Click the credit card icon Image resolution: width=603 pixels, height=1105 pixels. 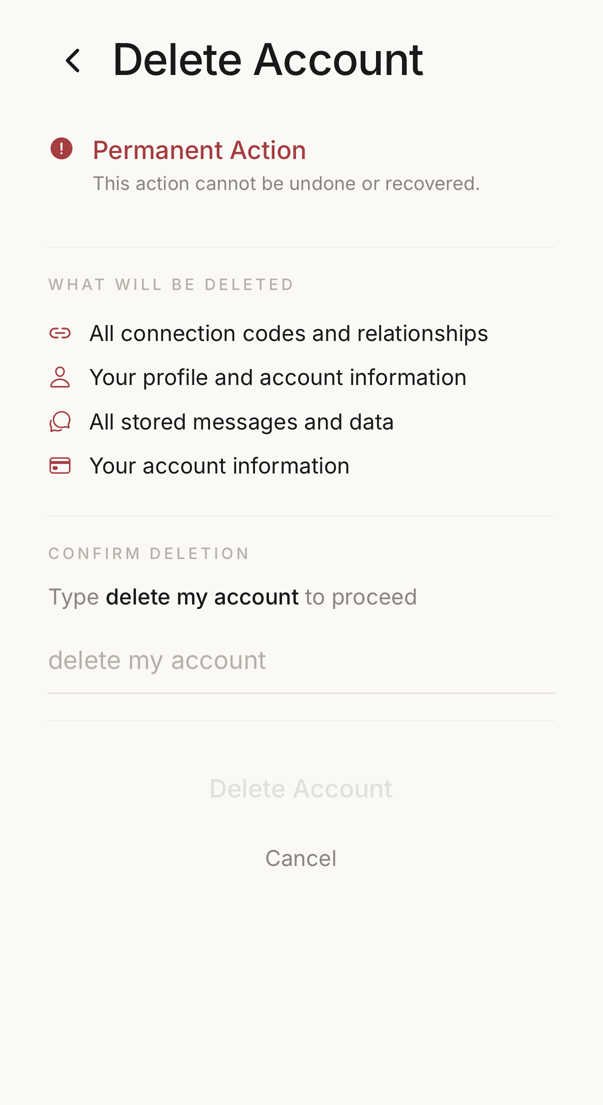click(x=60, y=466)
